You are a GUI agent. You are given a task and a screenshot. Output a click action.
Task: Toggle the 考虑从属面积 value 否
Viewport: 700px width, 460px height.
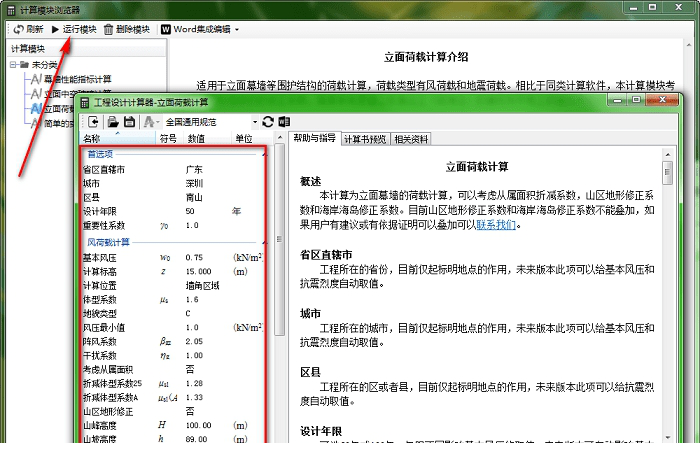point(190,369)
